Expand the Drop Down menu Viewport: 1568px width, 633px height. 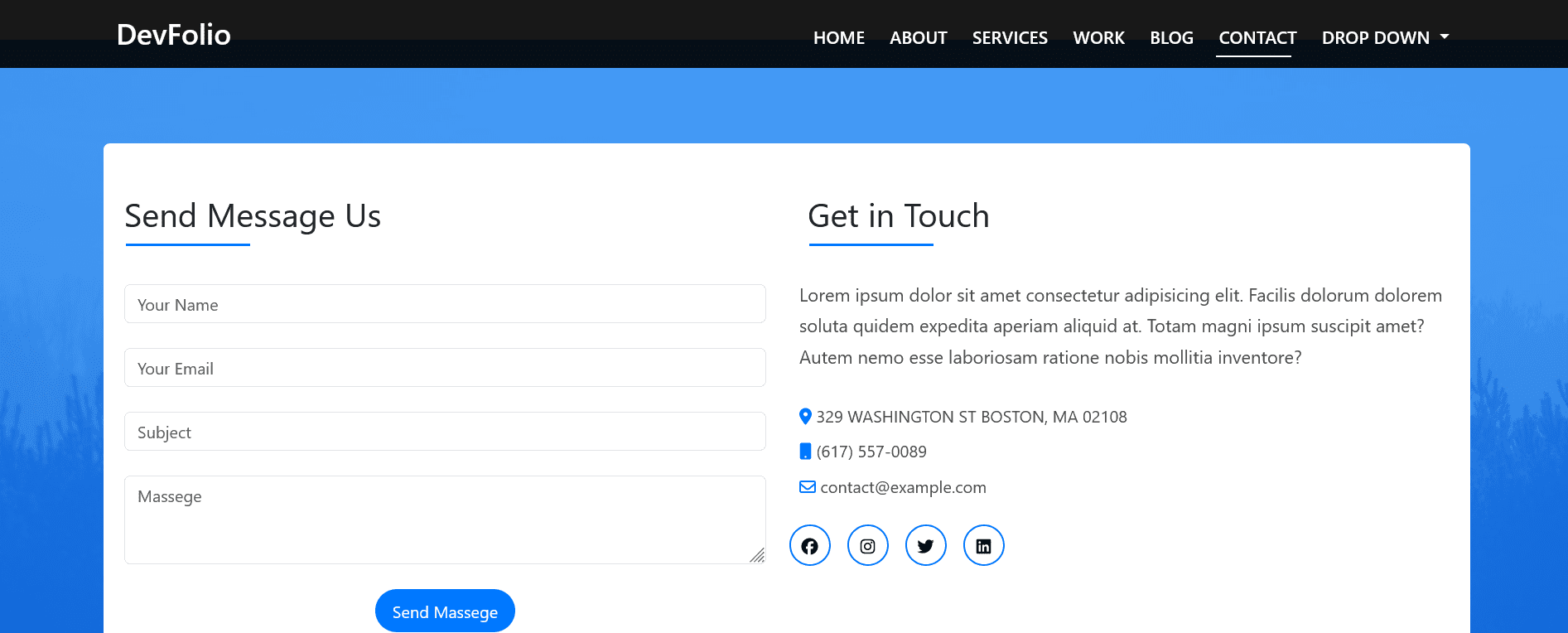pyautogui.click(x=1385, y=38)
